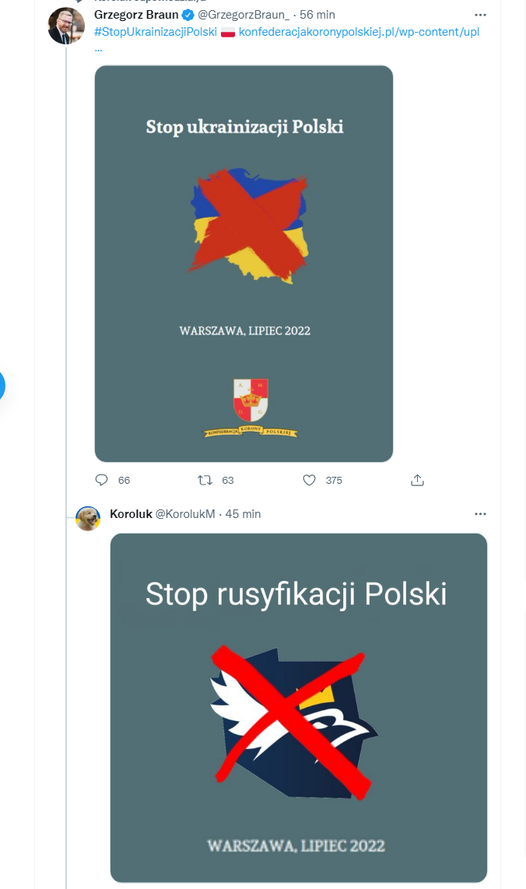The height and width of the screenshot is (889, 526).
Task: Open the @KorolukM handle
Action: pos(185,514)
